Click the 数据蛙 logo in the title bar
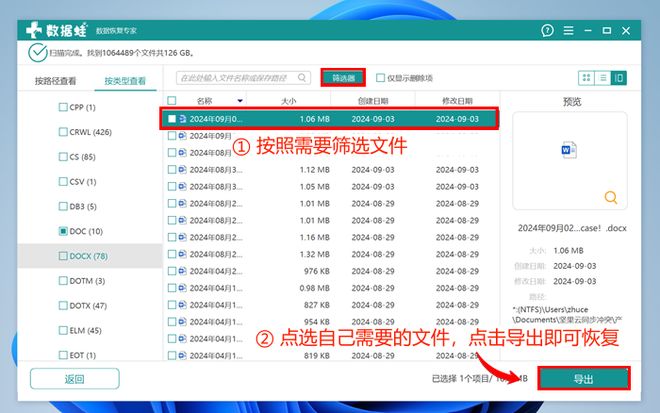The height and width of the screenshot is (413, 660). (x=56, y=30)
